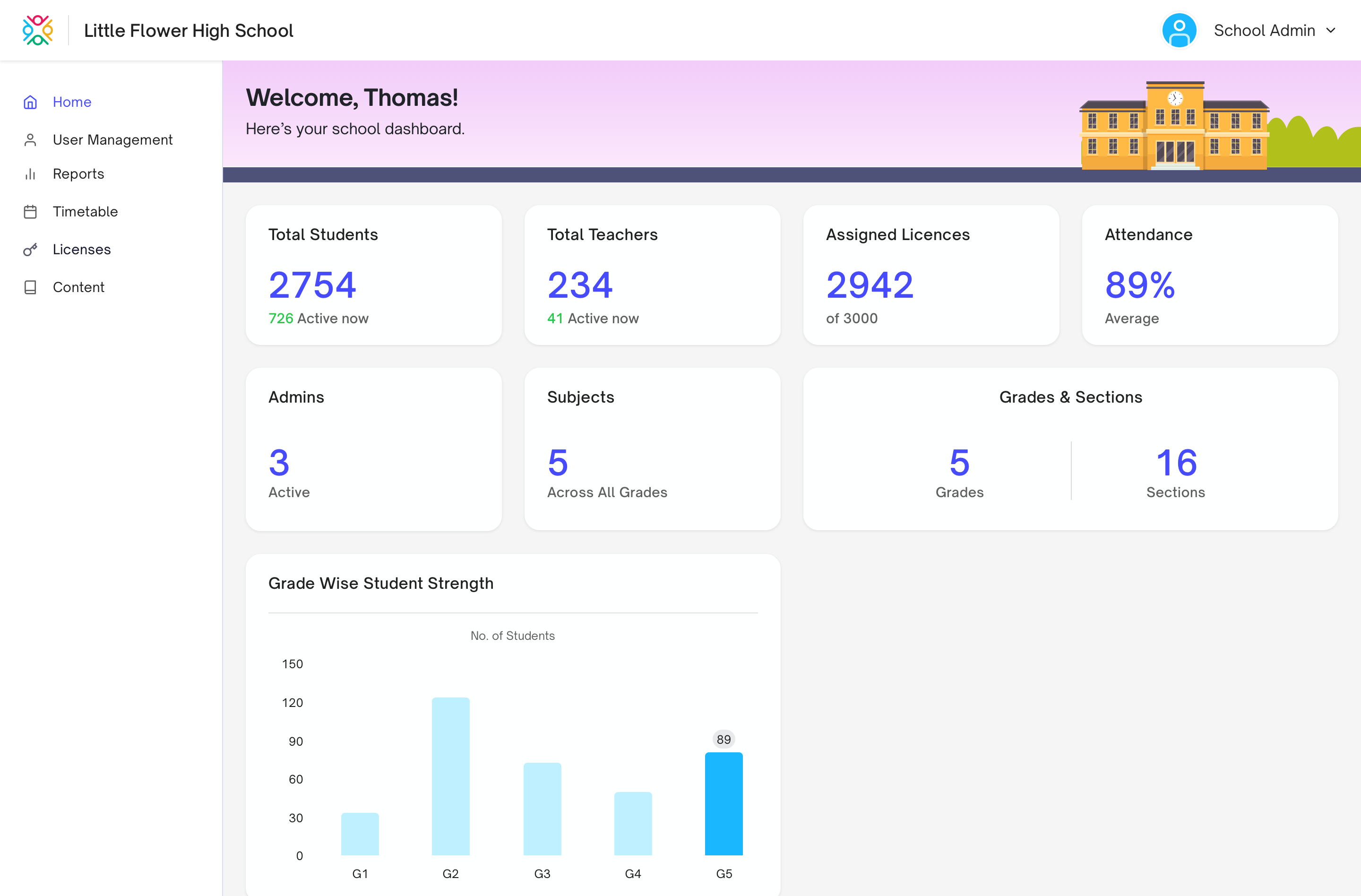Click the colorful app logo icon
Viewport: 1361px width, 896px height.
tap(38, 30)
